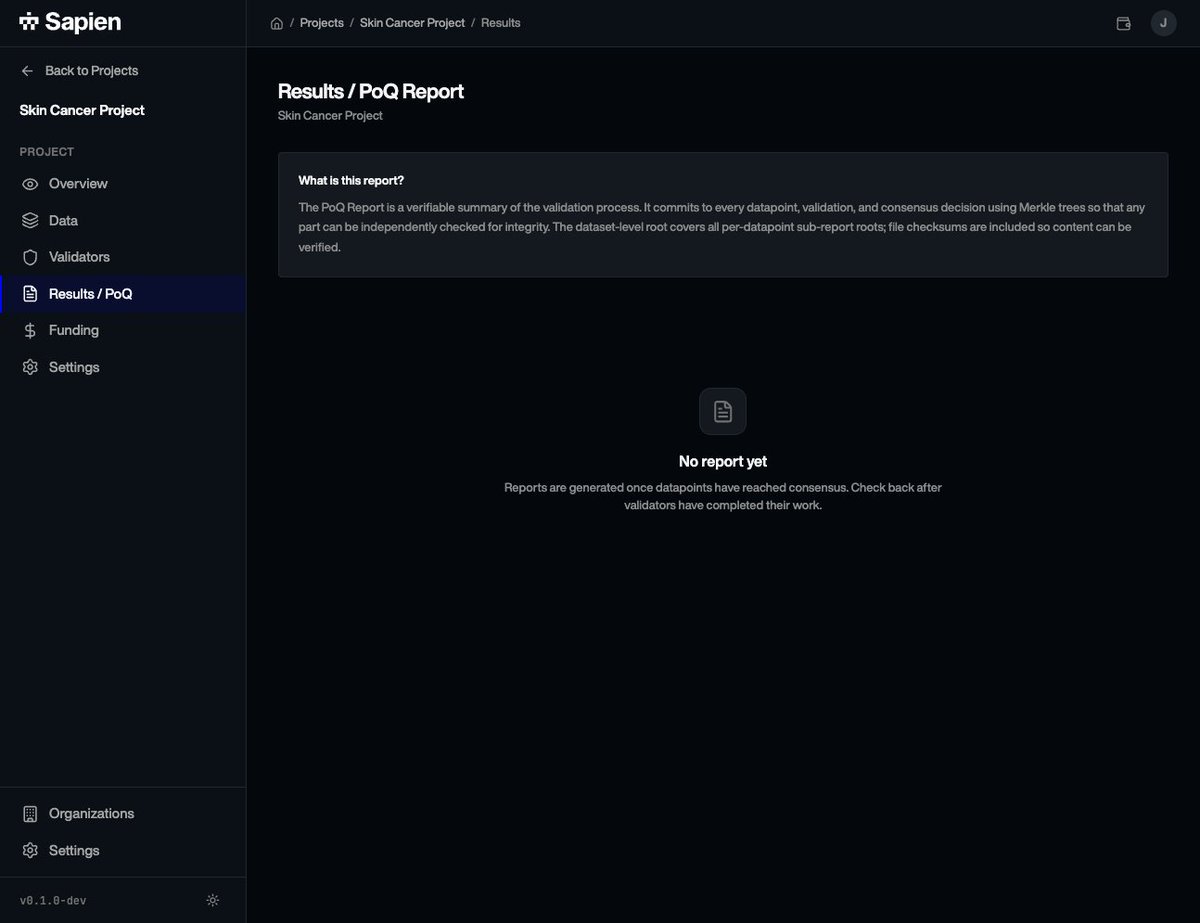Click the Funding dollar icon
The width and height of the screenshot is (1200, 923).
pos(30,330)
